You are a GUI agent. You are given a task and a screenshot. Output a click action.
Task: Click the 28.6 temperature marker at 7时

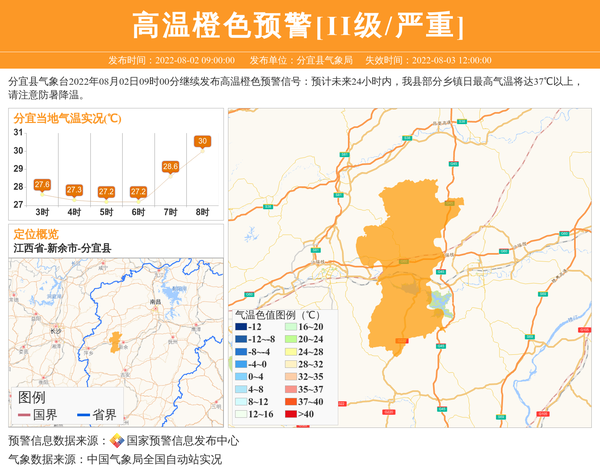coord(170,167)
